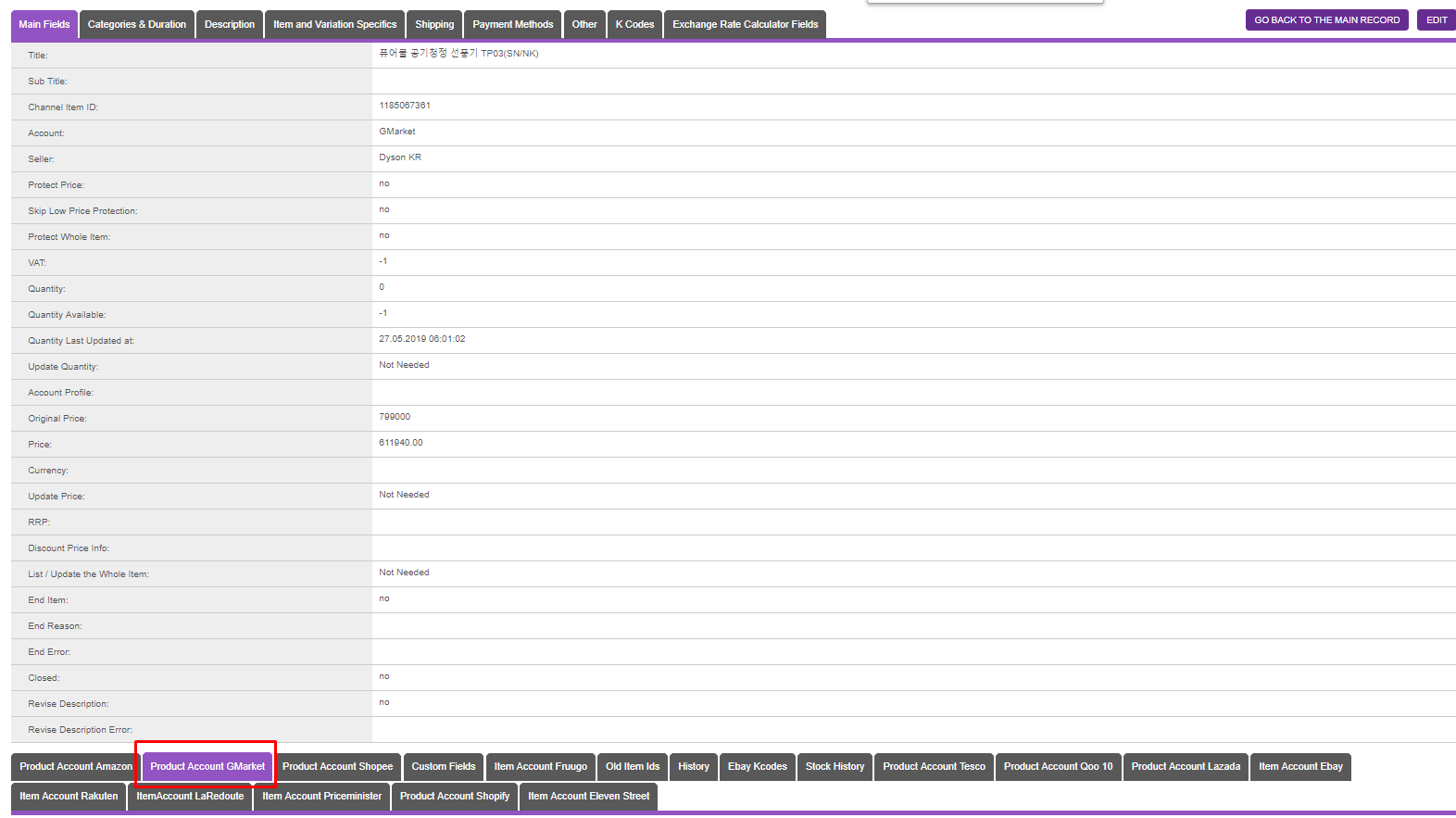Select the Old Item Ids tab

[x=633, y=767]
